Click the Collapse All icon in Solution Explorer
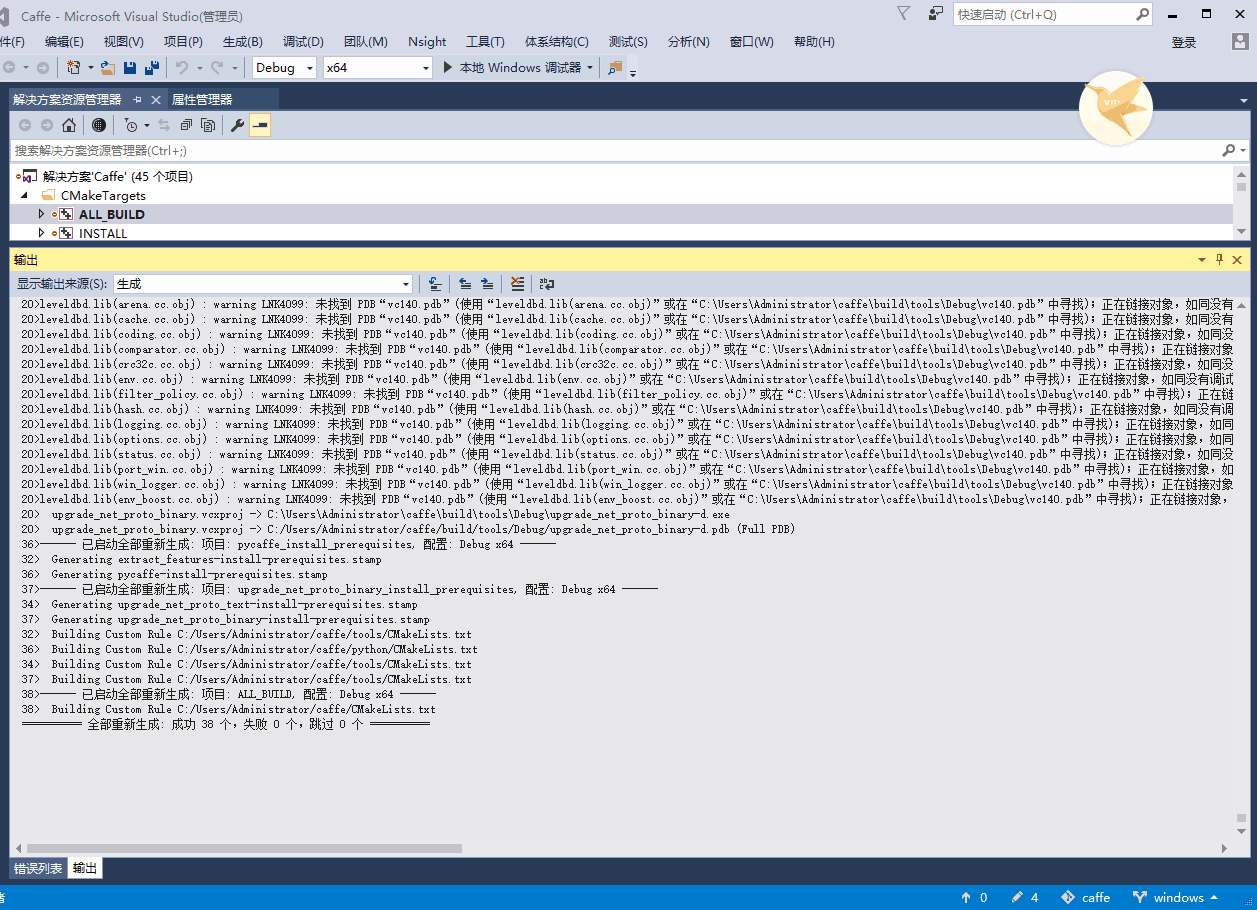Screen dimensions: 1257x910 tap(184, 124)
